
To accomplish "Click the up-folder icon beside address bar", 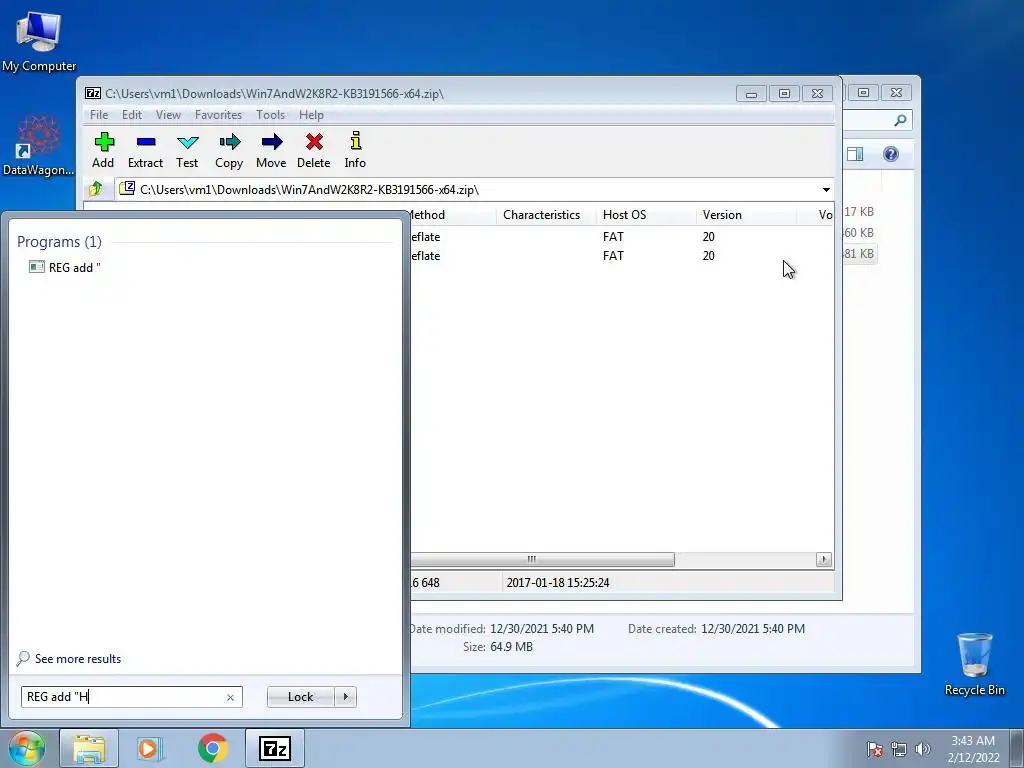I will tap(96, 189).
